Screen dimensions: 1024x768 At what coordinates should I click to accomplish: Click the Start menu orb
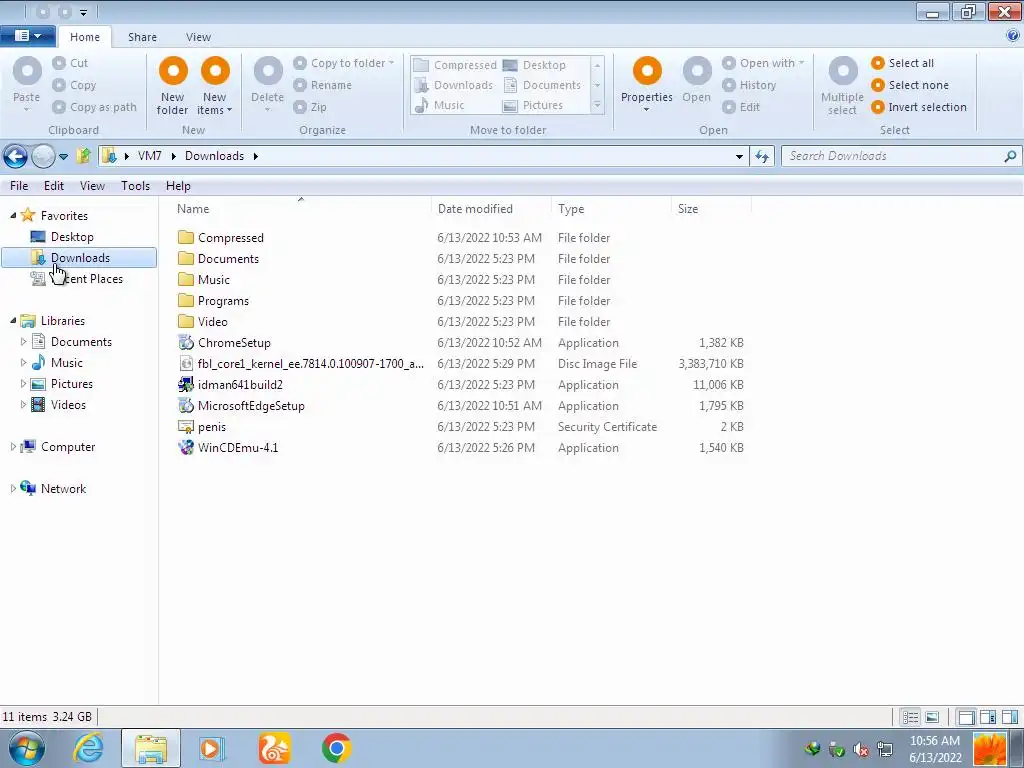27,748
